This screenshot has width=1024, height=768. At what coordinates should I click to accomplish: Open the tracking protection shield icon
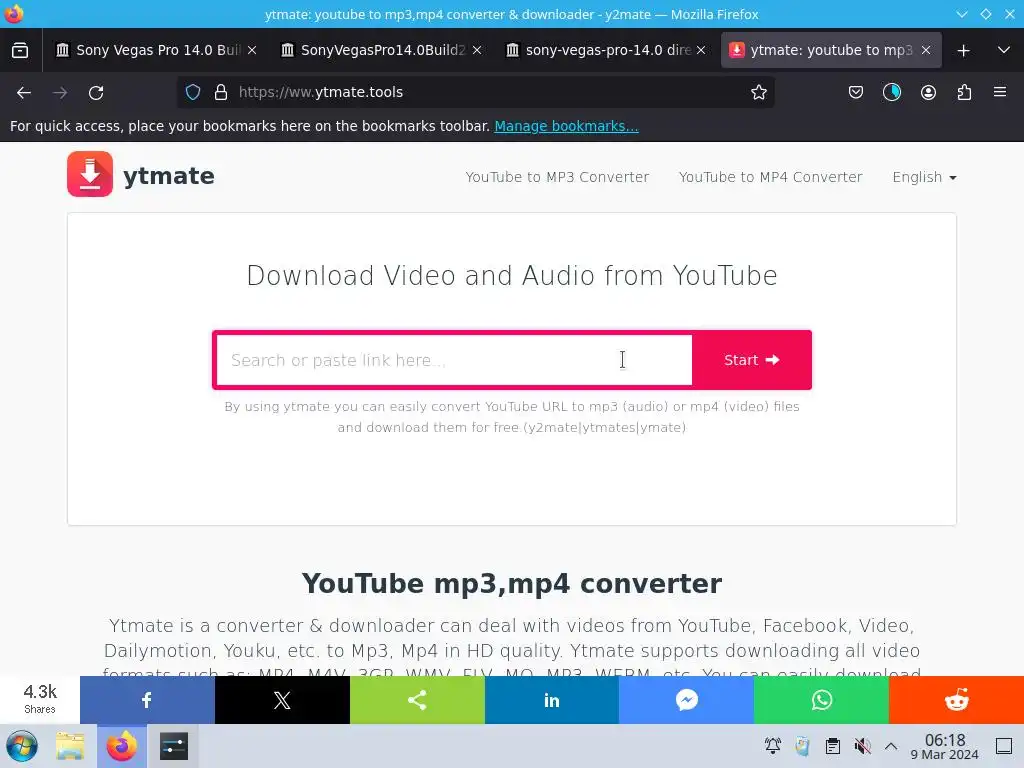pos(193,93)
